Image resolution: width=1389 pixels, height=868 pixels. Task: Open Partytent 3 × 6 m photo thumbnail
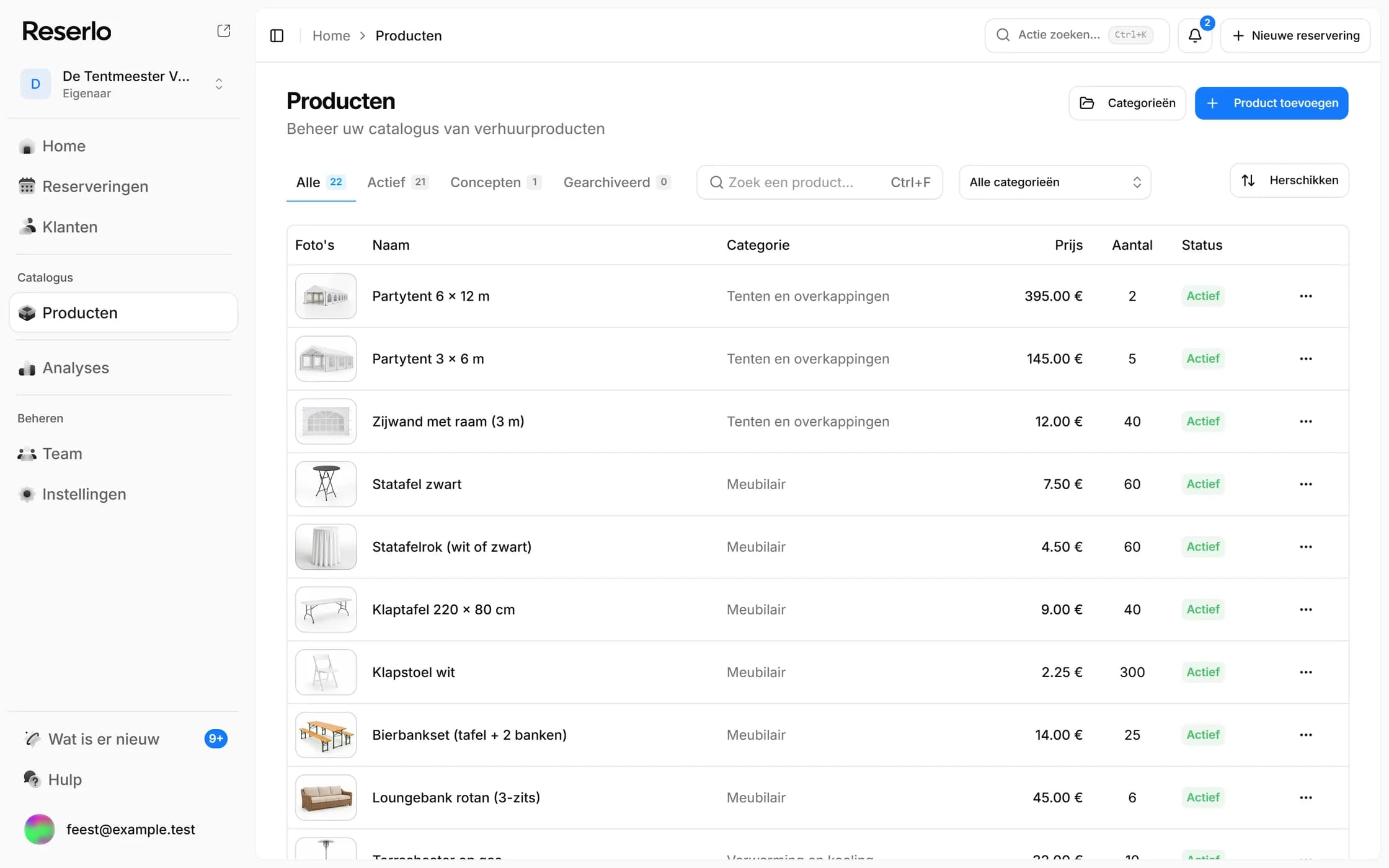pos(326,359)
